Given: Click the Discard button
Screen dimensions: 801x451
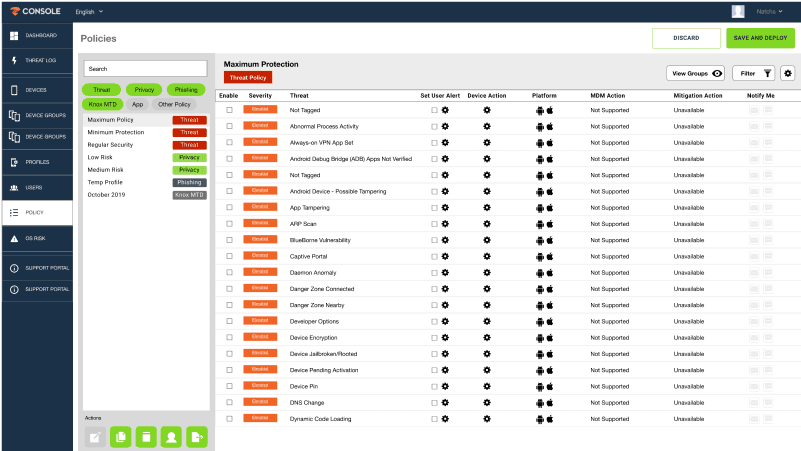Looking at the screenshot, I should click(686, 38).
